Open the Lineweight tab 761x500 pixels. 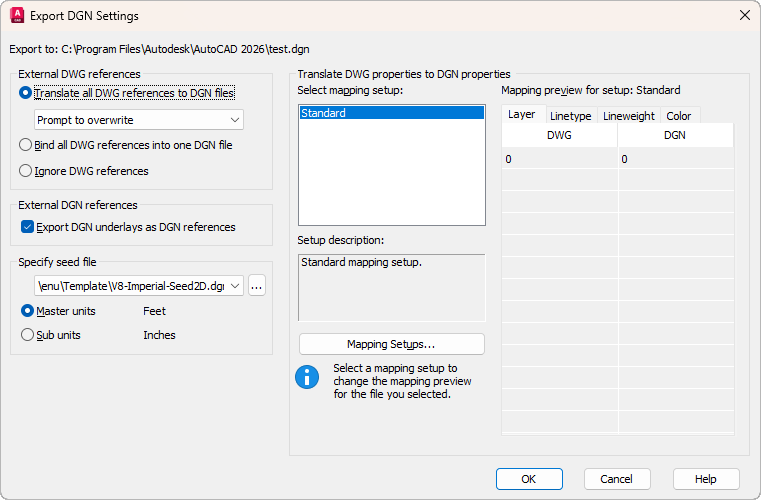[x=629, y=116]
